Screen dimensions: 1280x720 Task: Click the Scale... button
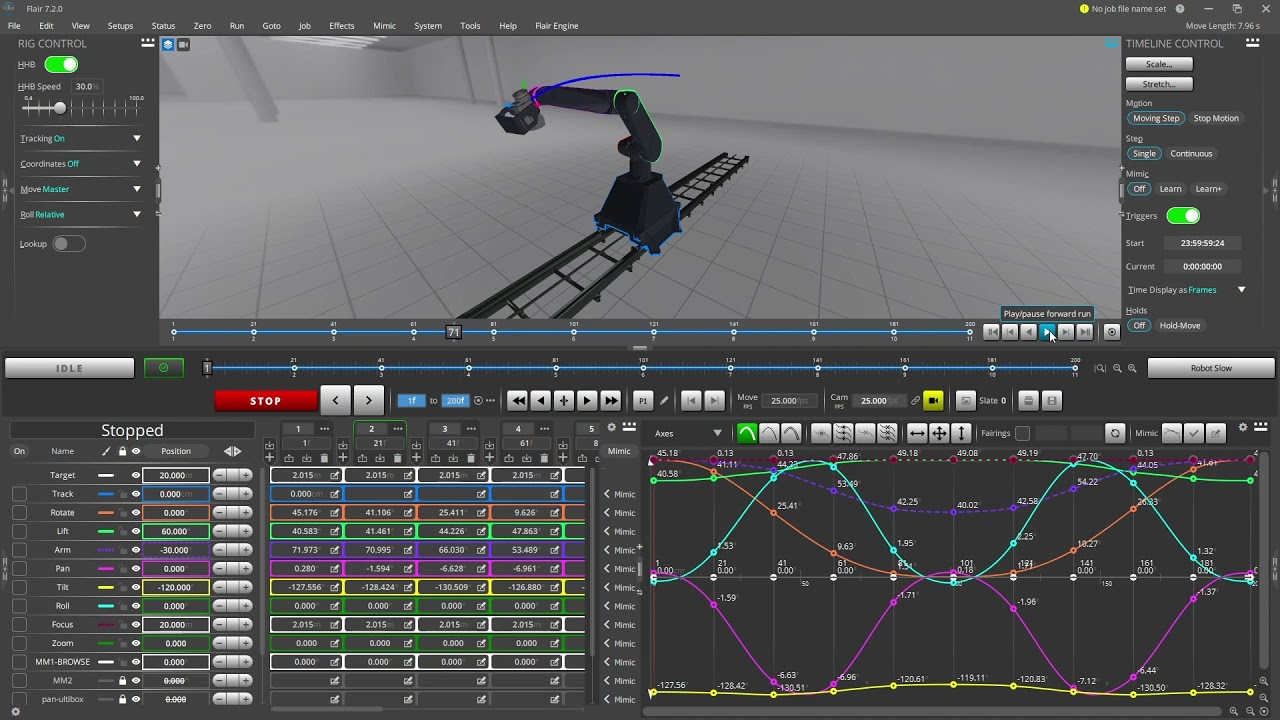[1159, 64]
